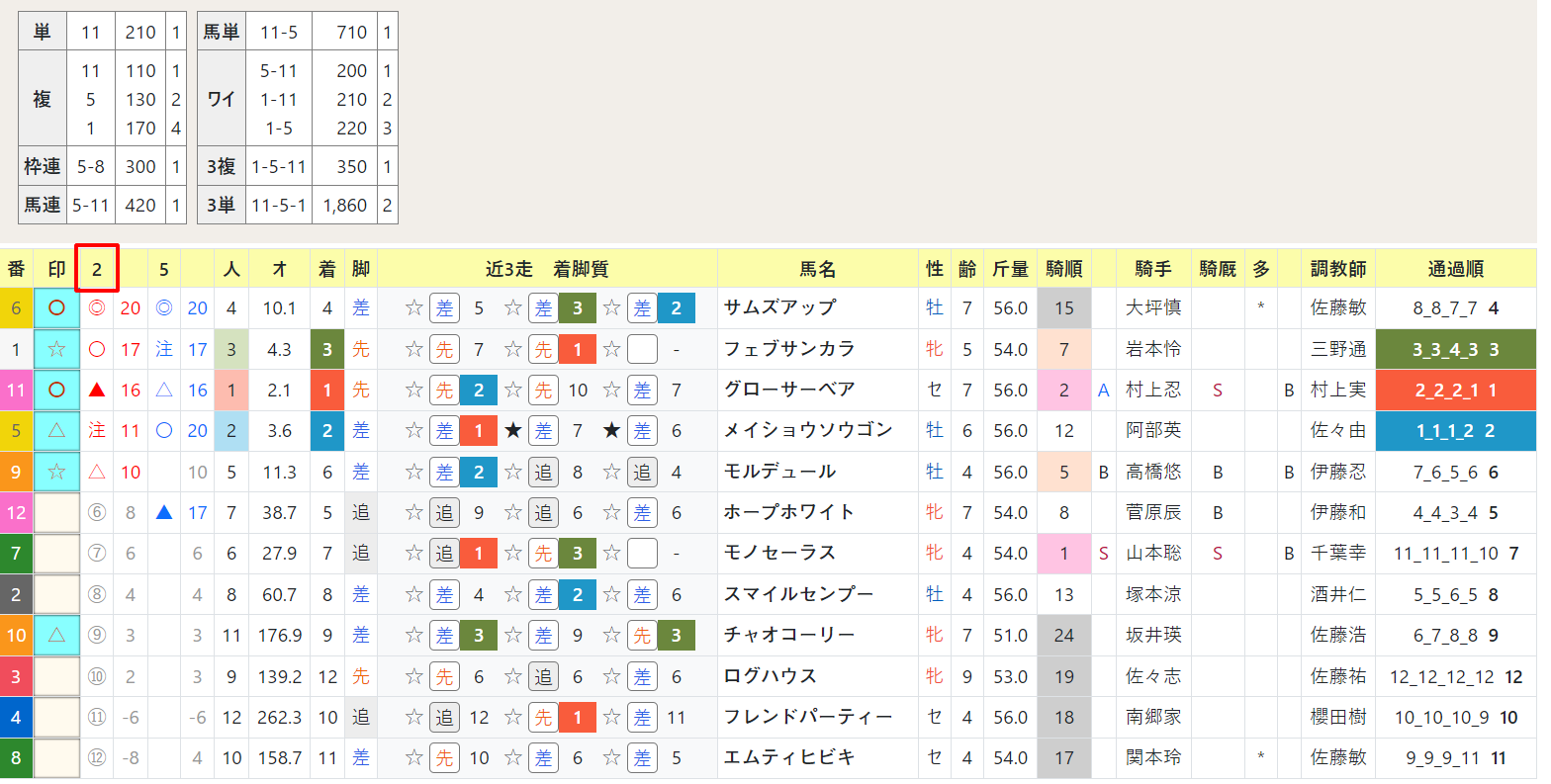The image size is (1551, 784).
Task: Click the 3単 payout value 1,860
Action: (345, 206)
